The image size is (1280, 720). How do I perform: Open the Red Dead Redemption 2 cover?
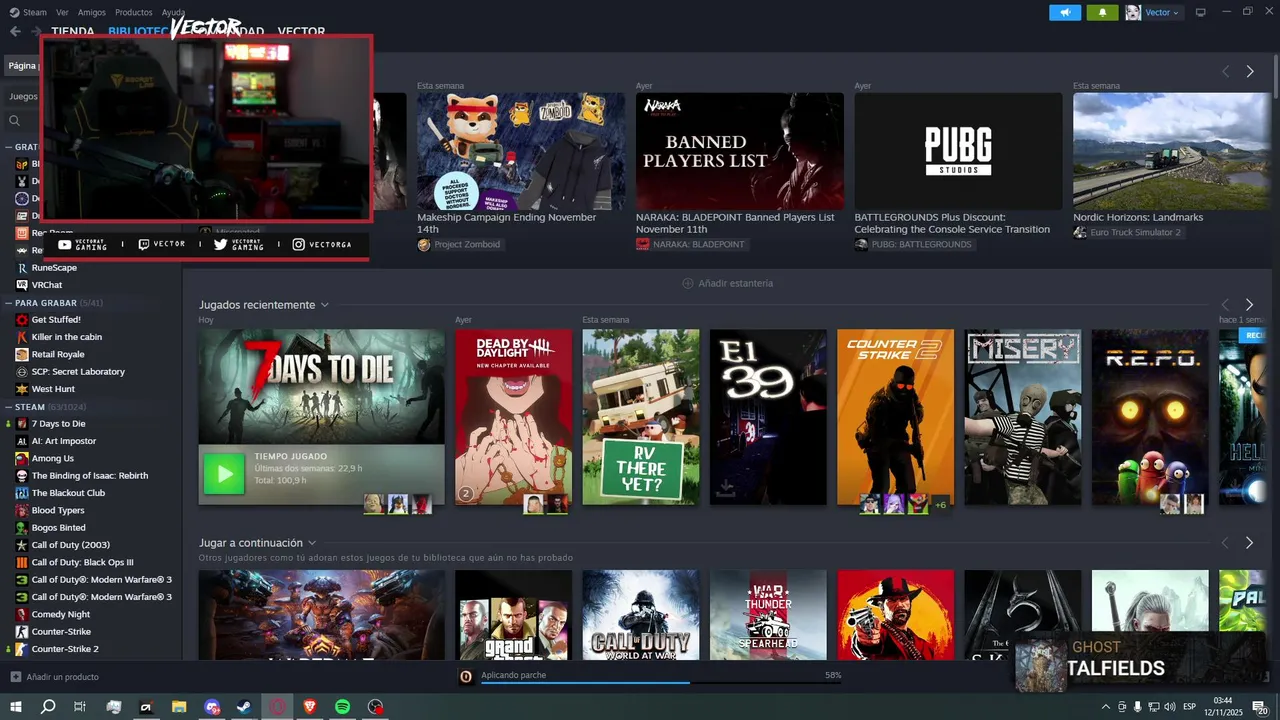pyautogui.click(x=896, y=614)
